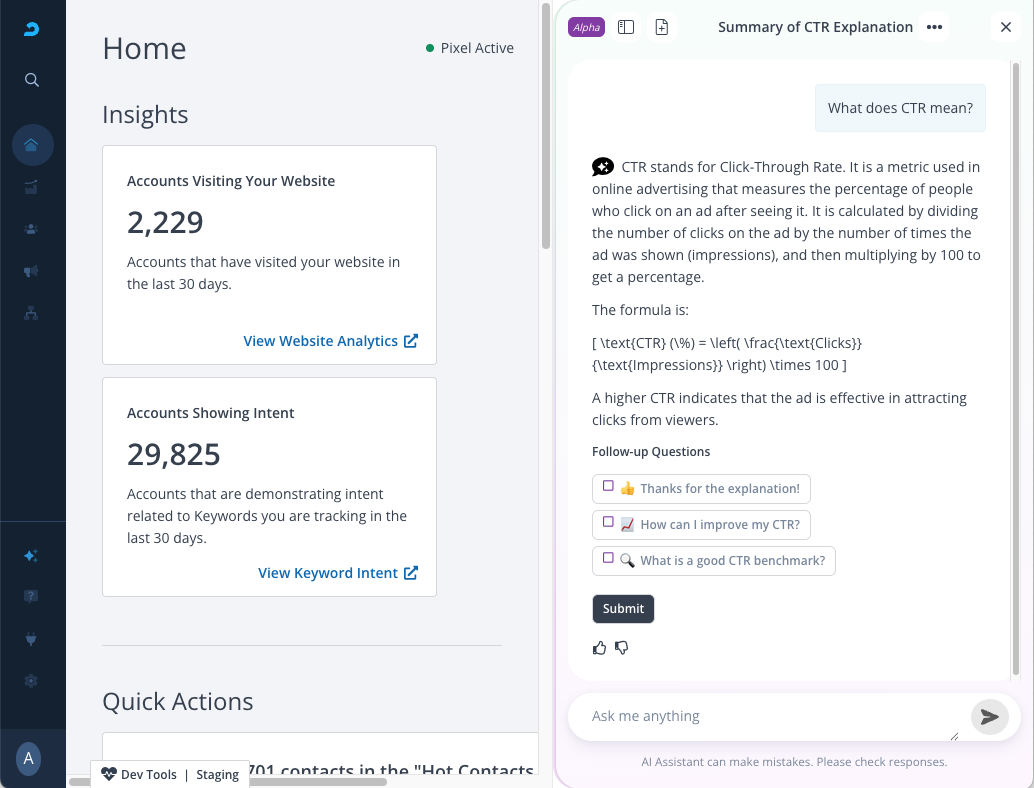The image size is (1034, 788).
Task: Click the thumbs down feedback icon
Action: [622, 648]
